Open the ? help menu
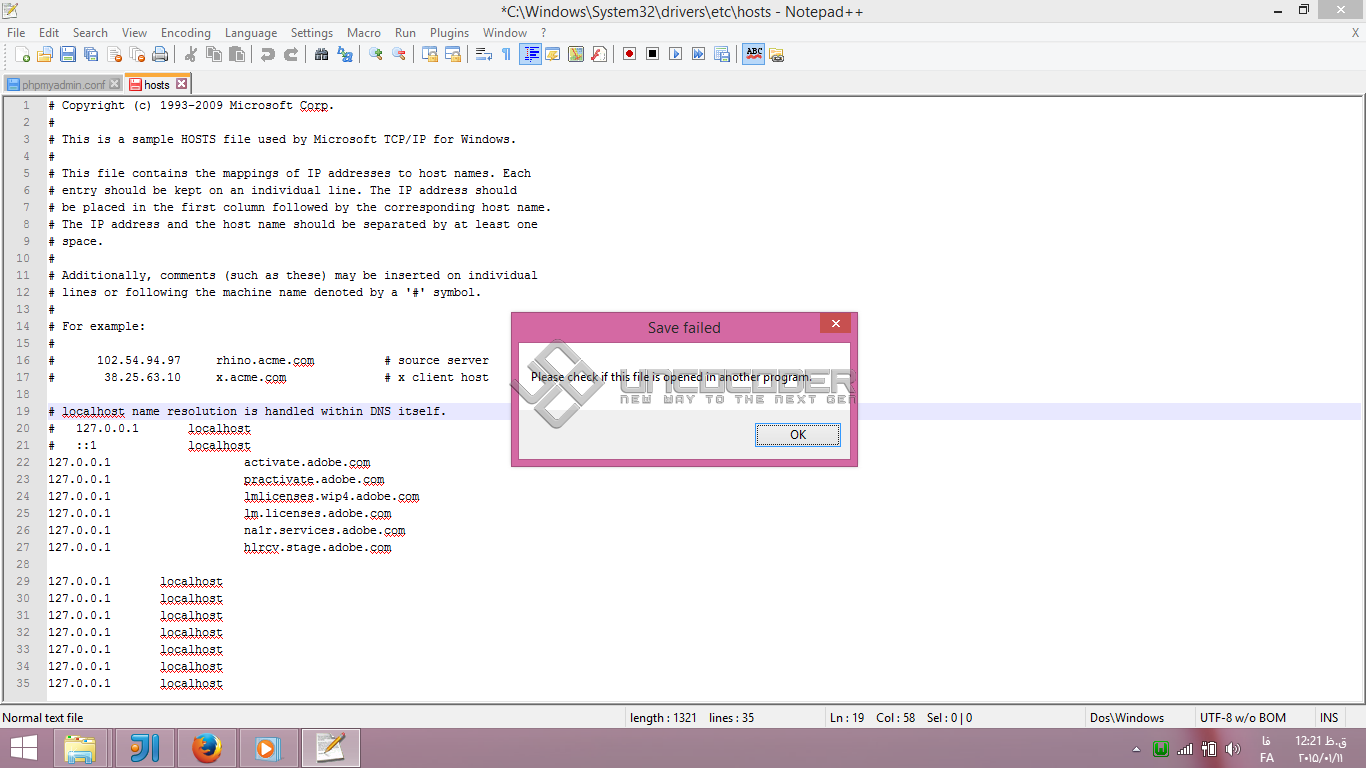Image resolution: width=1366 pixels, height=768 pixels. [x=543, y=32]
